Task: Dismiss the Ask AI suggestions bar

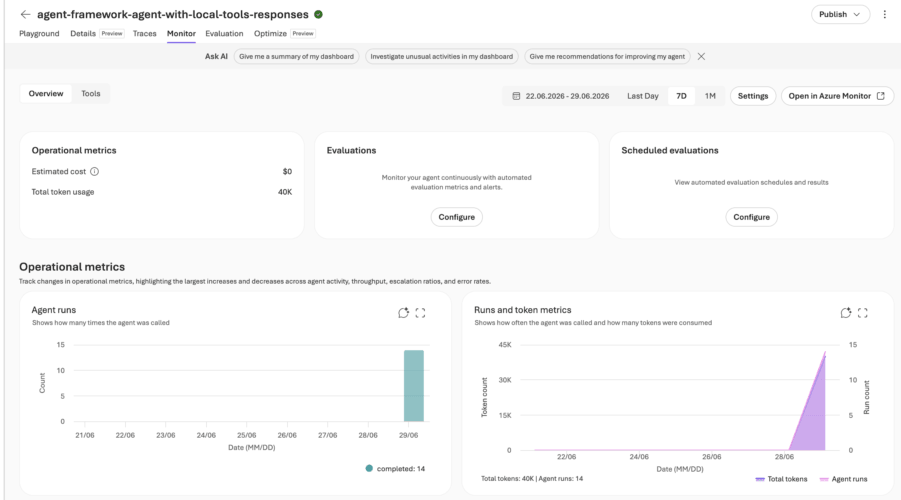Action: click(701, 56)
